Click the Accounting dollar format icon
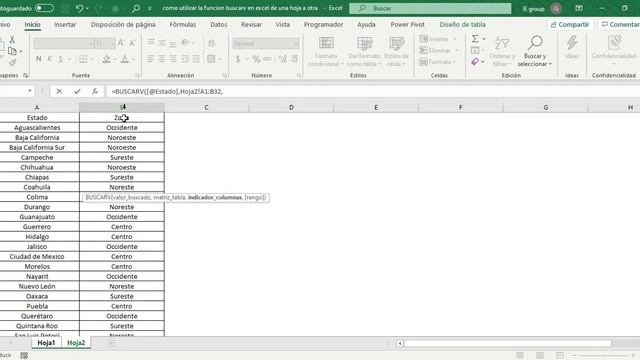This screenshot has width=640, height=360. (238, 59)
